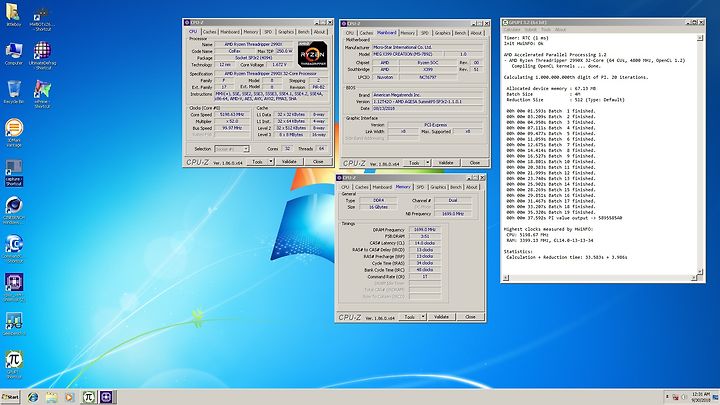Image resolution: width=720 pixels, height=405 pixels.
Task: Open Windows Explorer folder icon on the taskbar
Action: coord(51,397)
